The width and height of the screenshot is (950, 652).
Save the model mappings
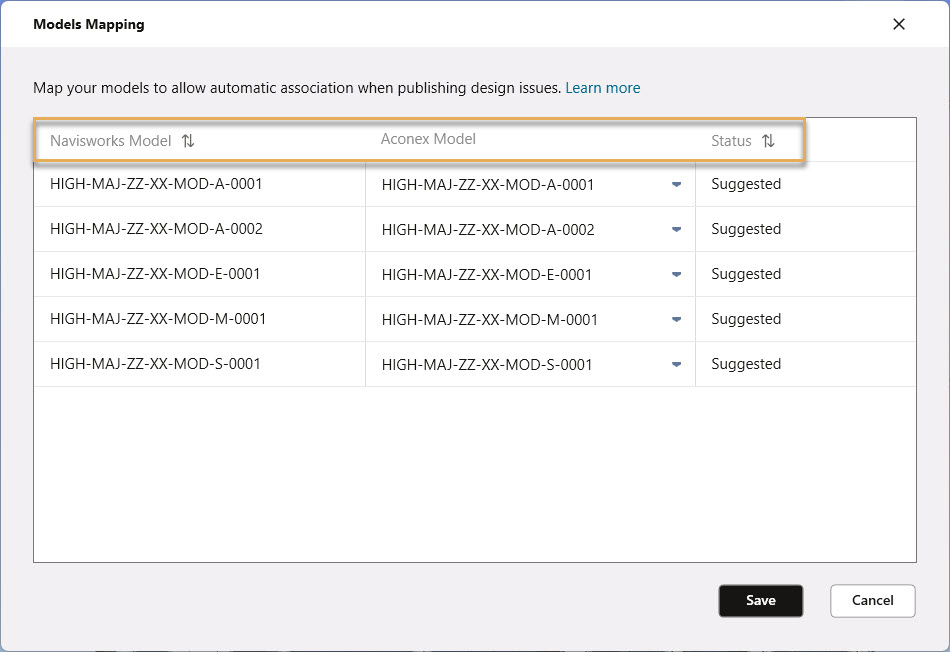point(760,600)
